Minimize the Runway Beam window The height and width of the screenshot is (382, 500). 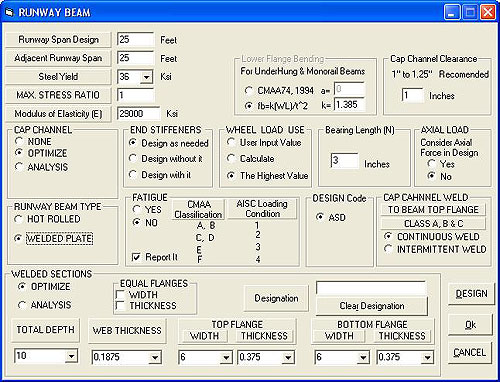tap(452, 13)
